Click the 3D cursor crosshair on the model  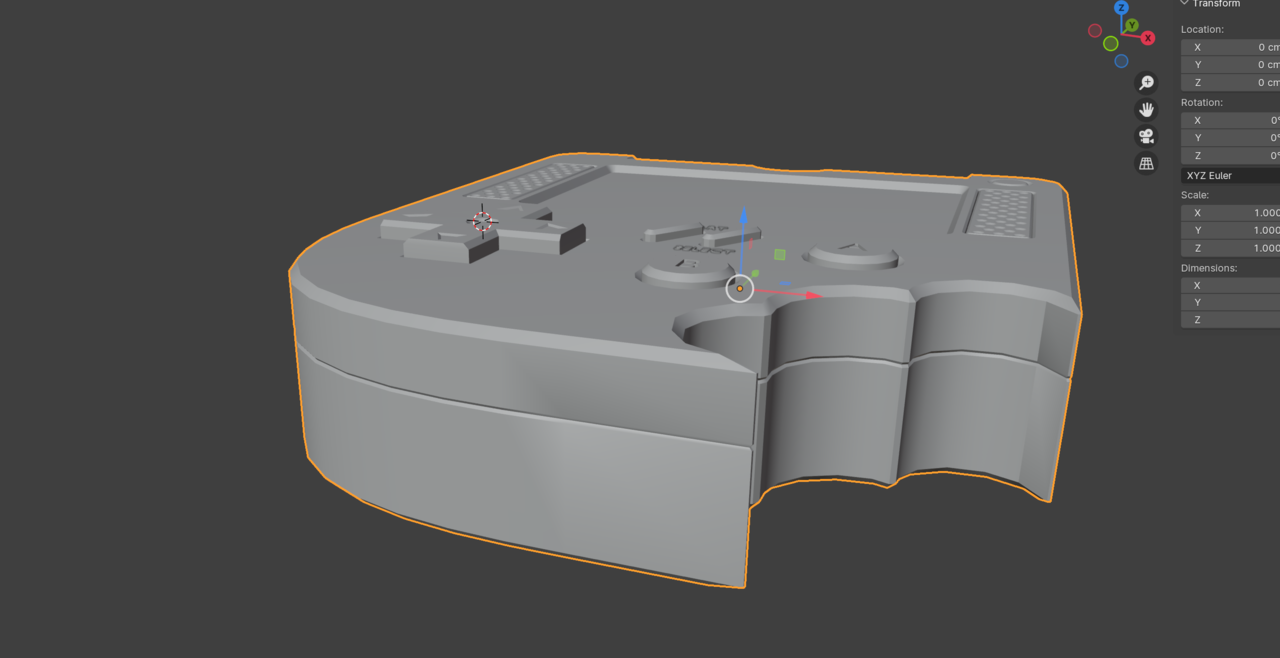(x=482, y=221)
